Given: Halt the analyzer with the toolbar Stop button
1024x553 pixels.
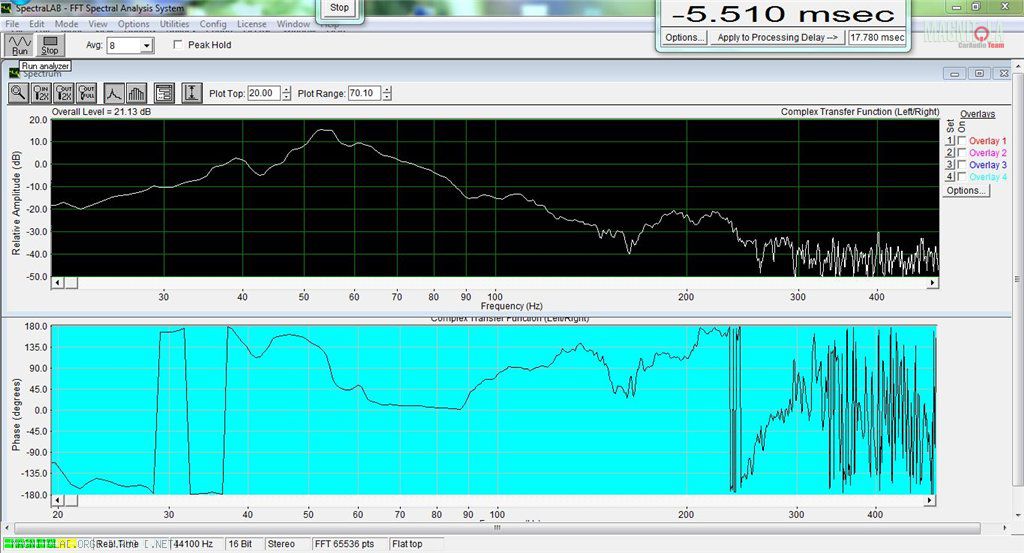Looking at the screenshot, I should (x=50, y=45).
